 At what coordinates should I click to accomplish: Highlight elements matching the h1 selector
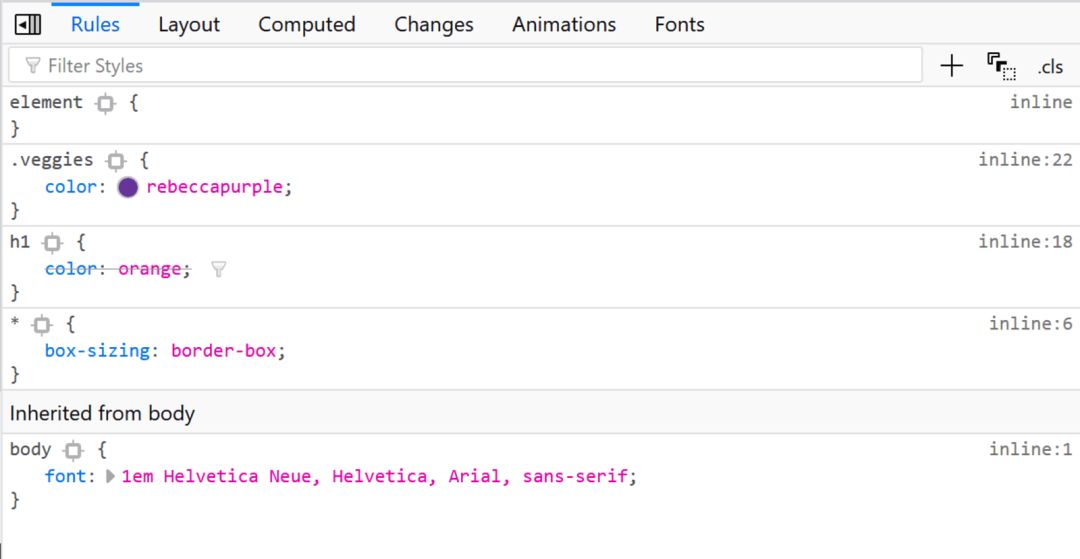(x=52, y=243)
